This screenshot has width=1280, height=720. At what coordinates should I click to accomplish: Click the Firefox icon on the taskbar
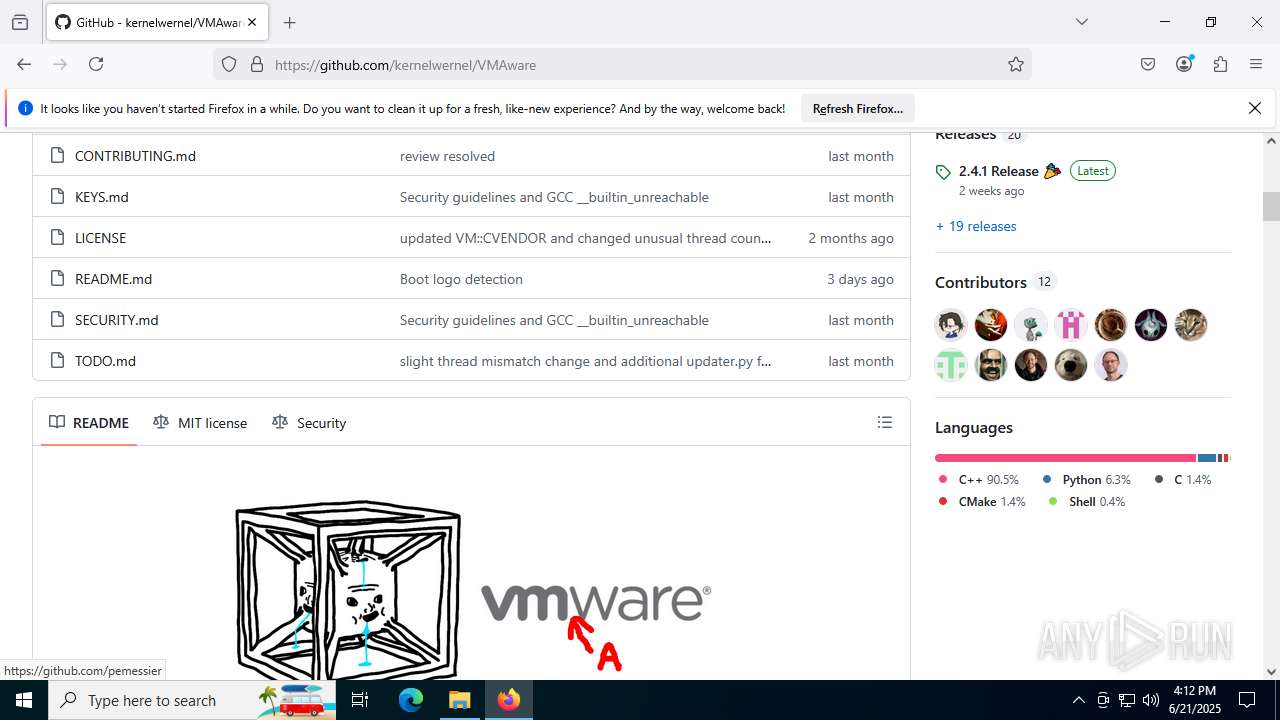[509, 700]
